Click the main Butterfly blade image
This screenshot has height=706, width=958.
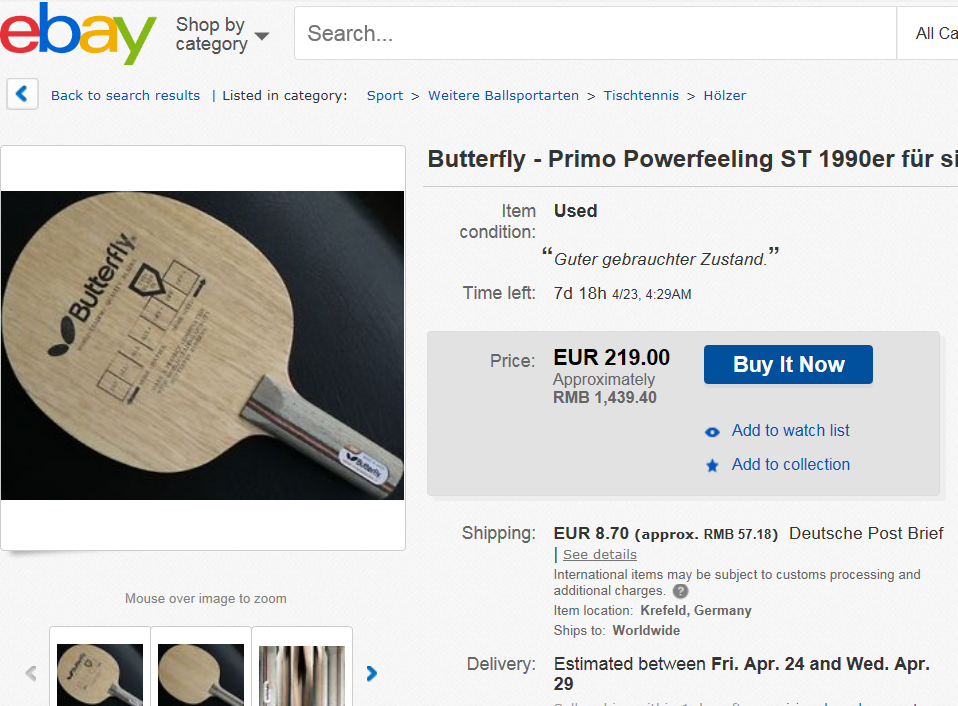(203, 345)
